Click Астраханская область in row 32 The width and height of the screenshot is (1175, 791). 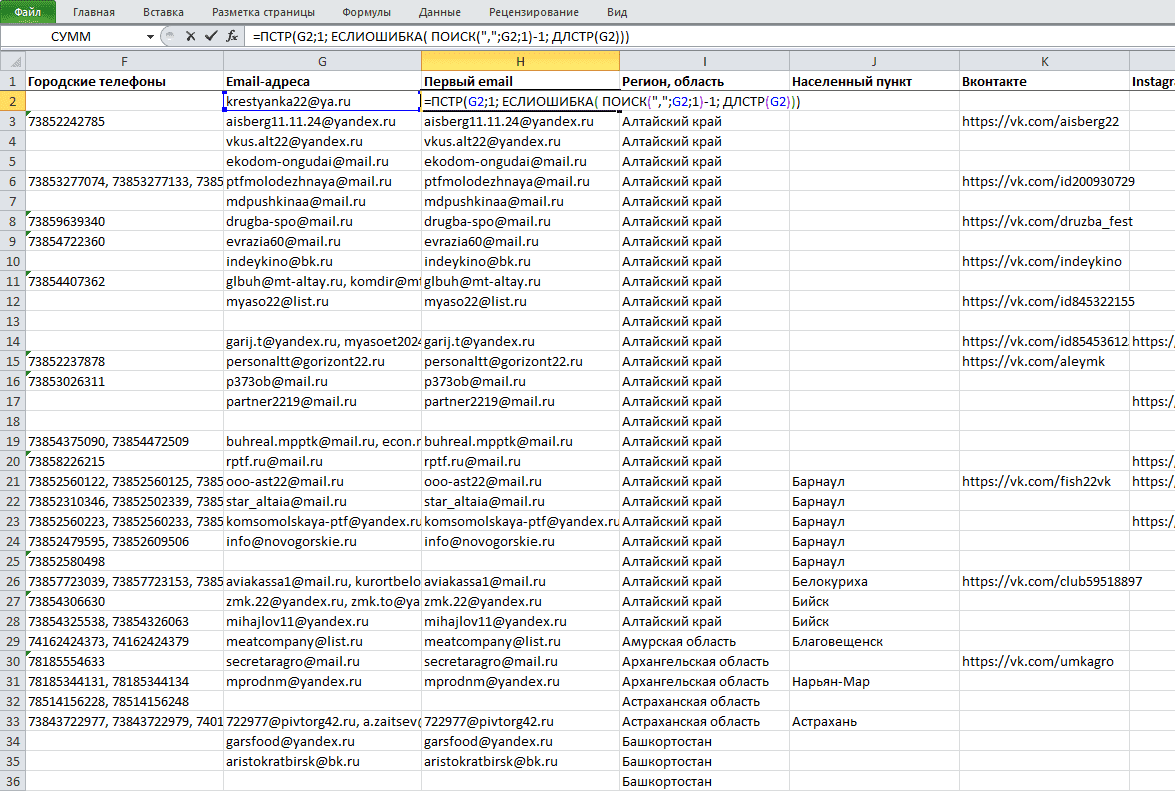tap(704, 701)
